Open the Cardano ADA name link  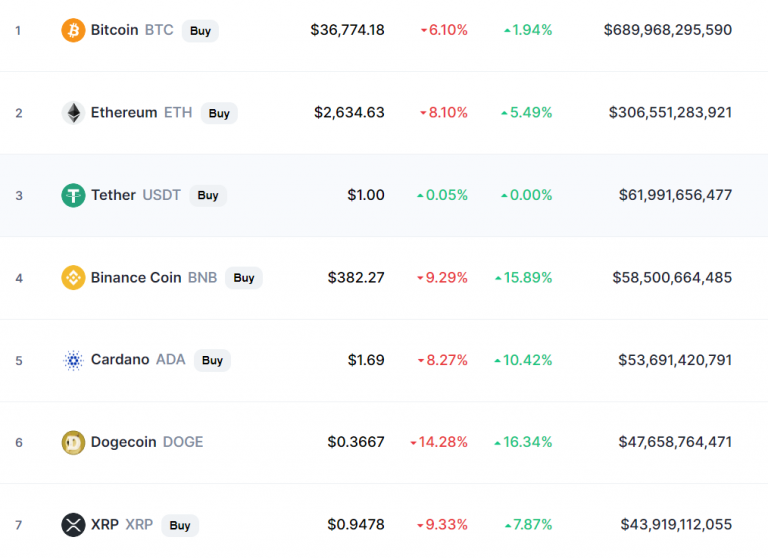pyautogui.click(x=138, y=360)
